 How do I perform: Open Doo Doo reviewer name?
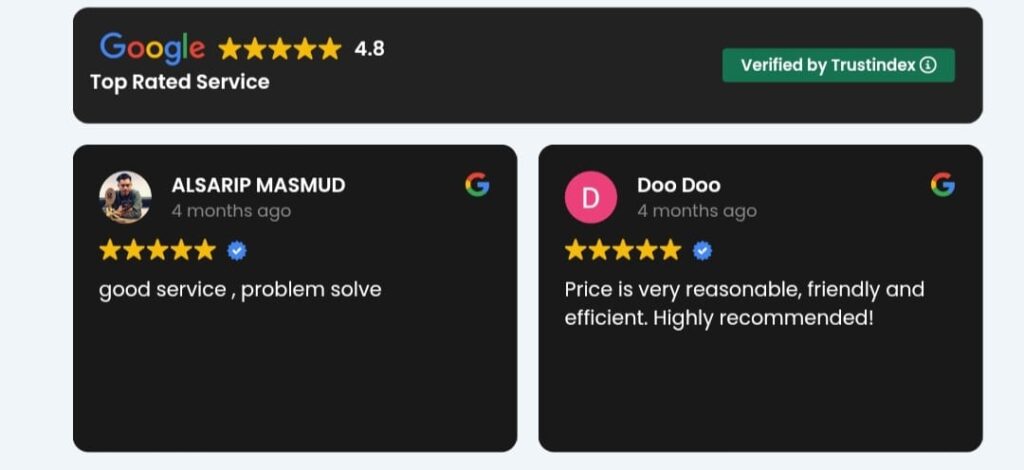pos(678,185)
